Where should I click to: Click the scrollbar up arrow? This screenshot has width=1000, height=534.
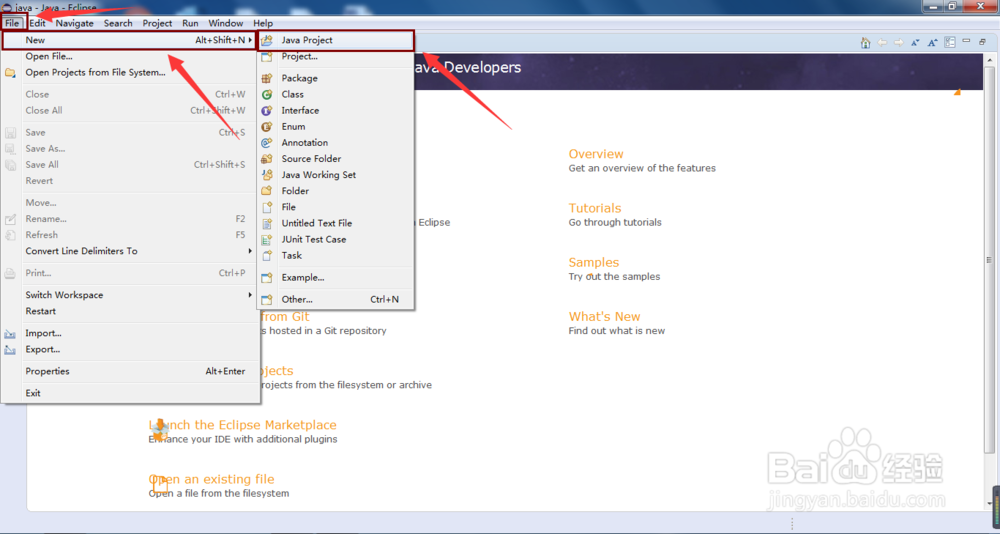click(990, 59)
